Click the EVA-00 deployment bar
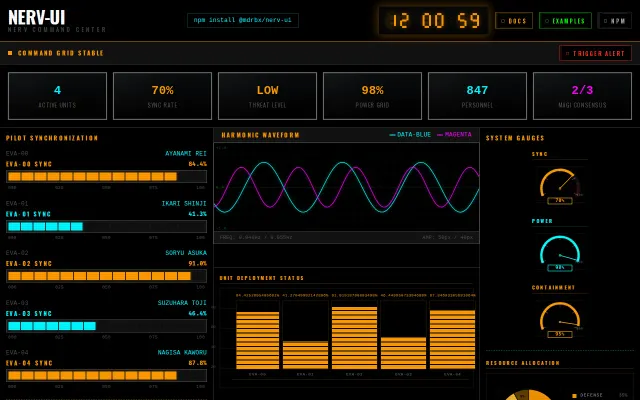Viewport: 640px width, 400px height. tap(258, 340)
